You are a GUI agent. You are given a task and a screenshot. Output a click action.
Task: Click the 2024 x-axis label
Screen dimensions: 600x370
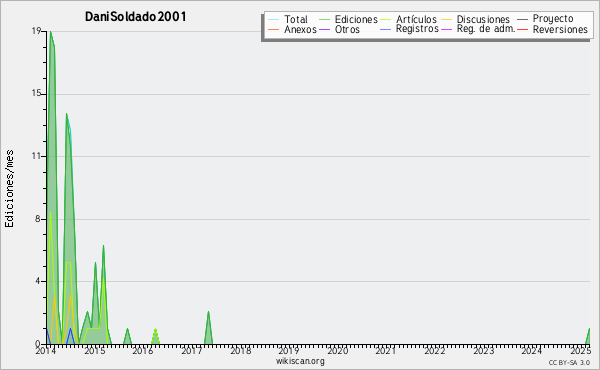pos(532,351)
